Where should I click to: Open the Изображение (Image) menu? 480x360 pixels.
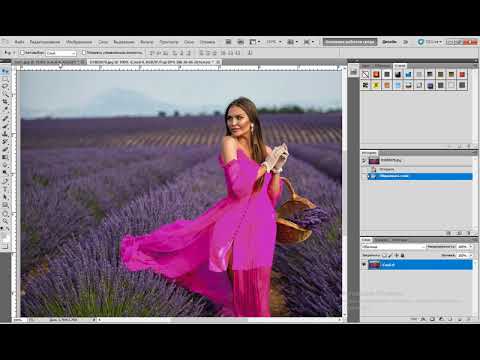click(x=79, y=42)
